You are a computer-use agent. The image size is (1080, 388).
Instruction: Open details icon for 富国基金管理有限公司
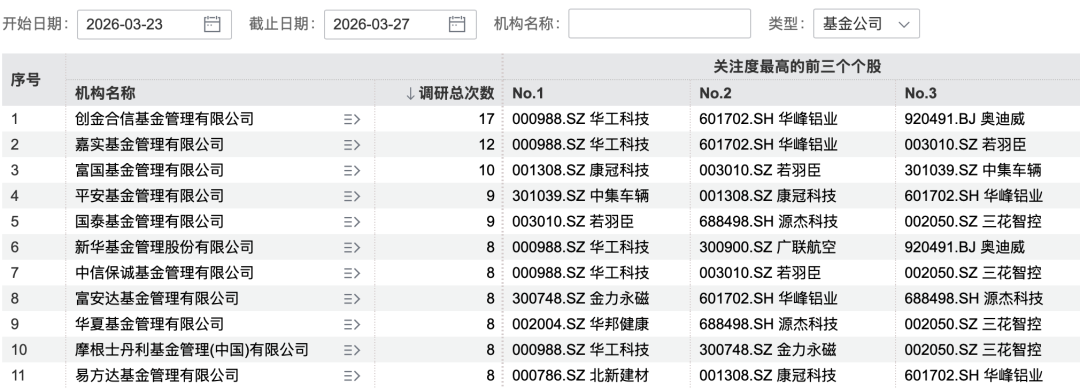(352, 170)
